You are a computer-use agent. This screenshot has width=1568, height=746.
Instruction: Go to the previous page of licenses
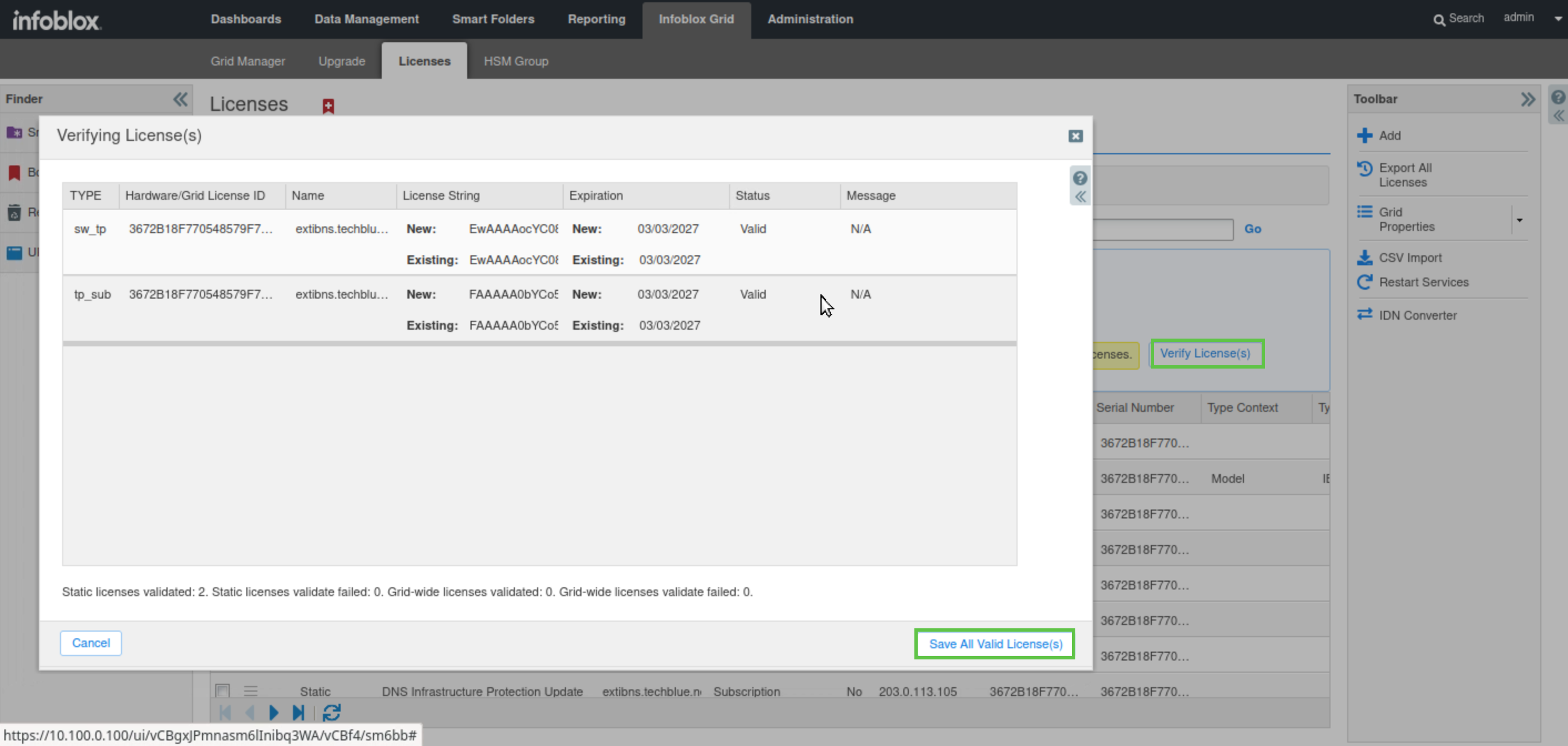click(250, 713)
